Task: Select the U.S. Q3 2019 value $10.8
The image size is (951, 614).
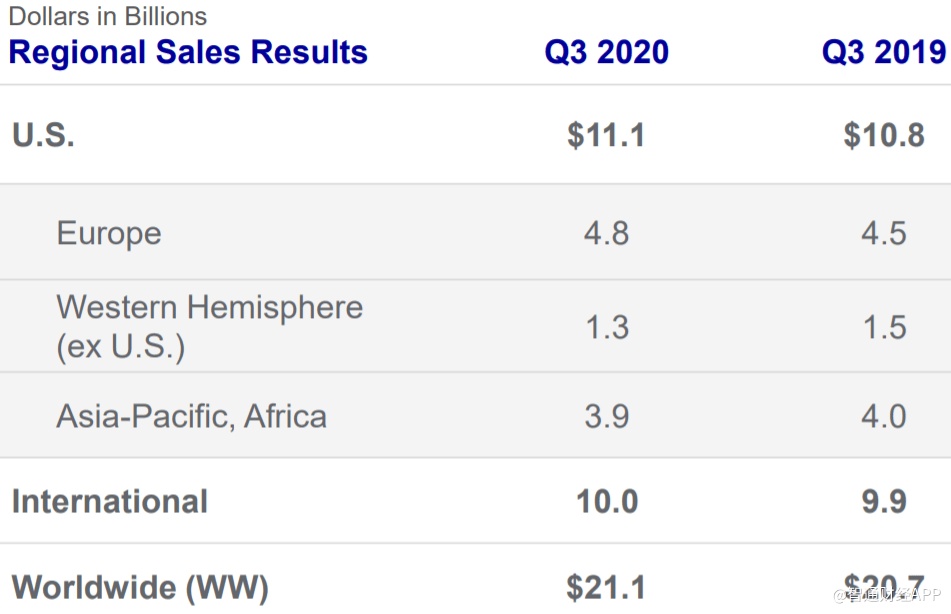Action: point(884,135)
